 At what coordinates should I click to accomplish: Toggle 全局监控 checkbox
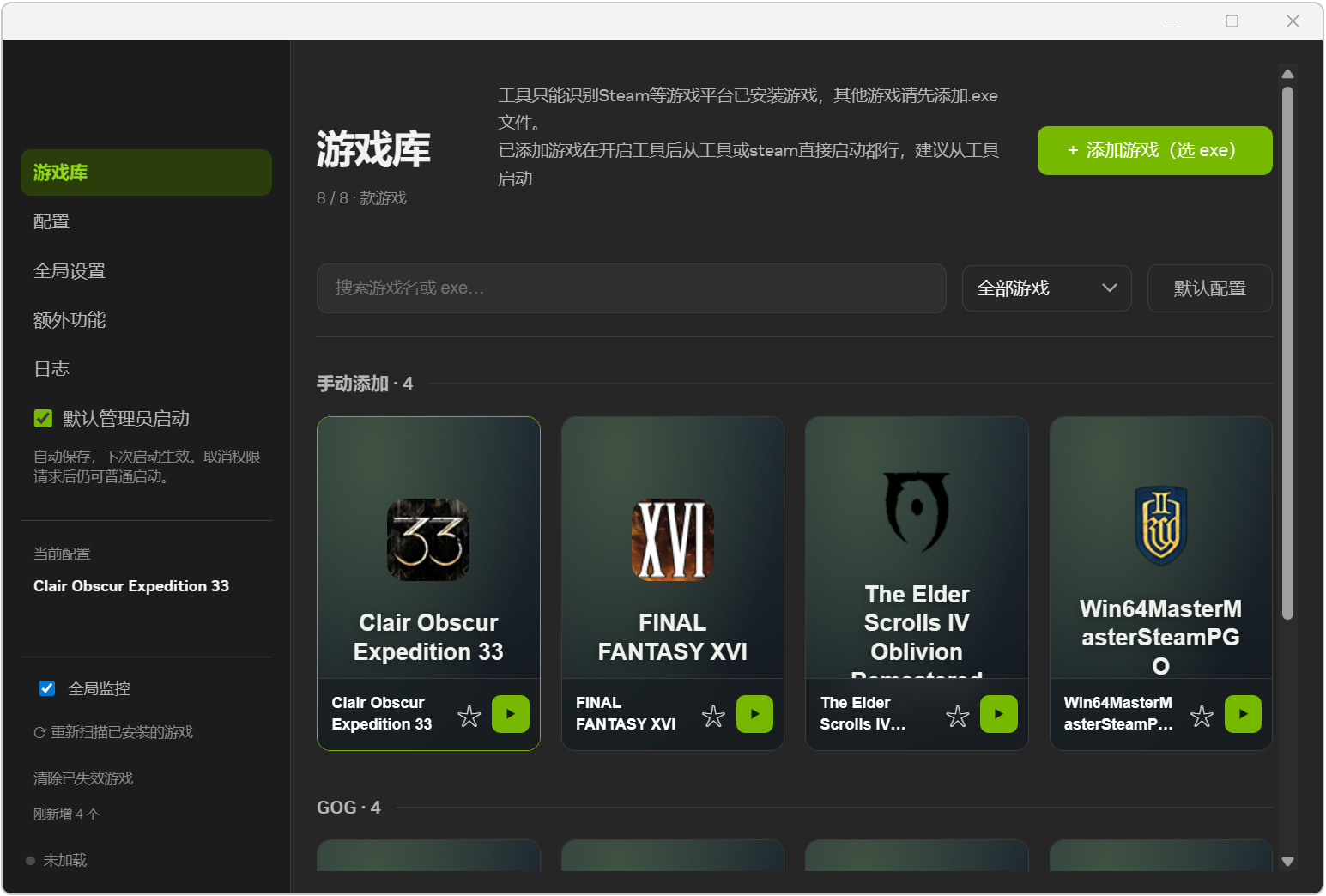[47, 688]
